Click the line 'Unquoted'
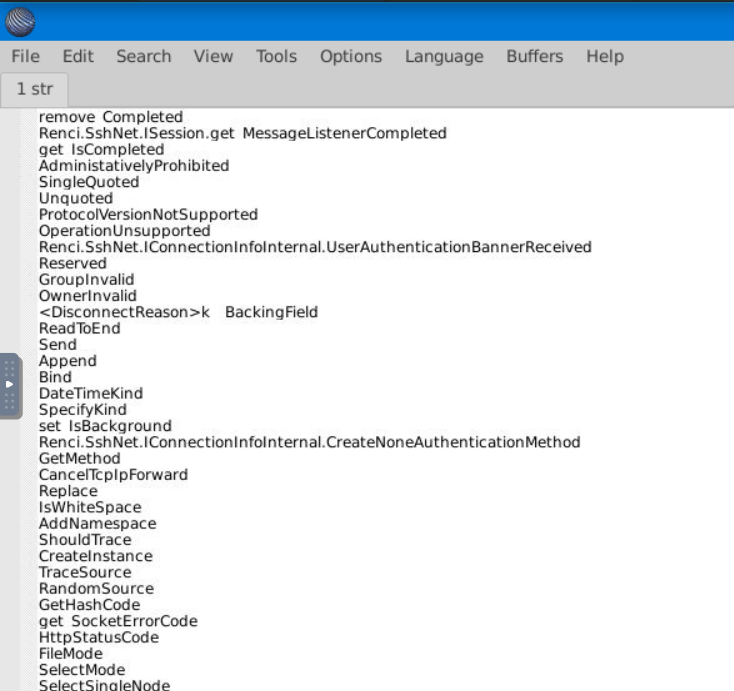Viewport: 734px width, 691px height. click(76, 198)
